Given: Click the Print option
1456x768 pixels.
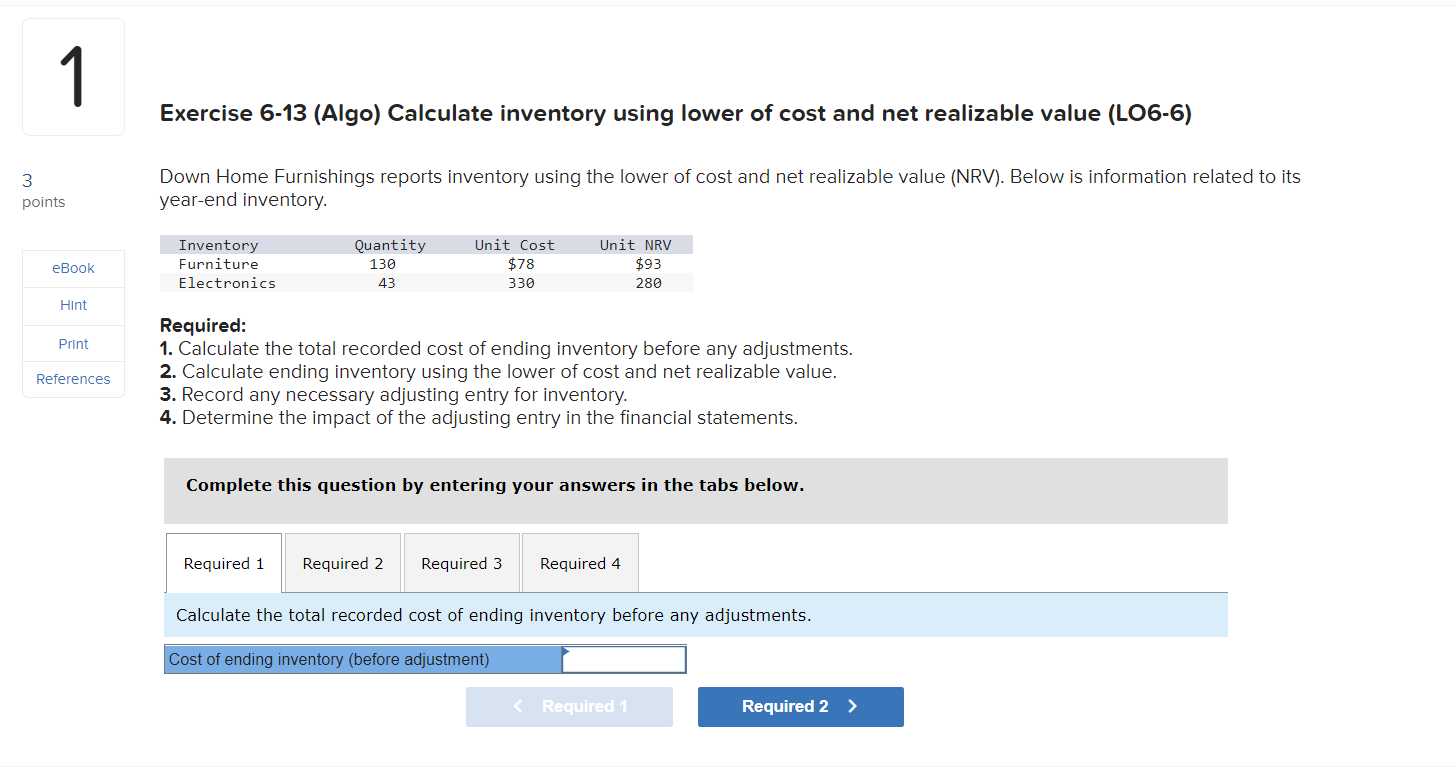Looking at the screenshot, I should [x=72, y=343].
